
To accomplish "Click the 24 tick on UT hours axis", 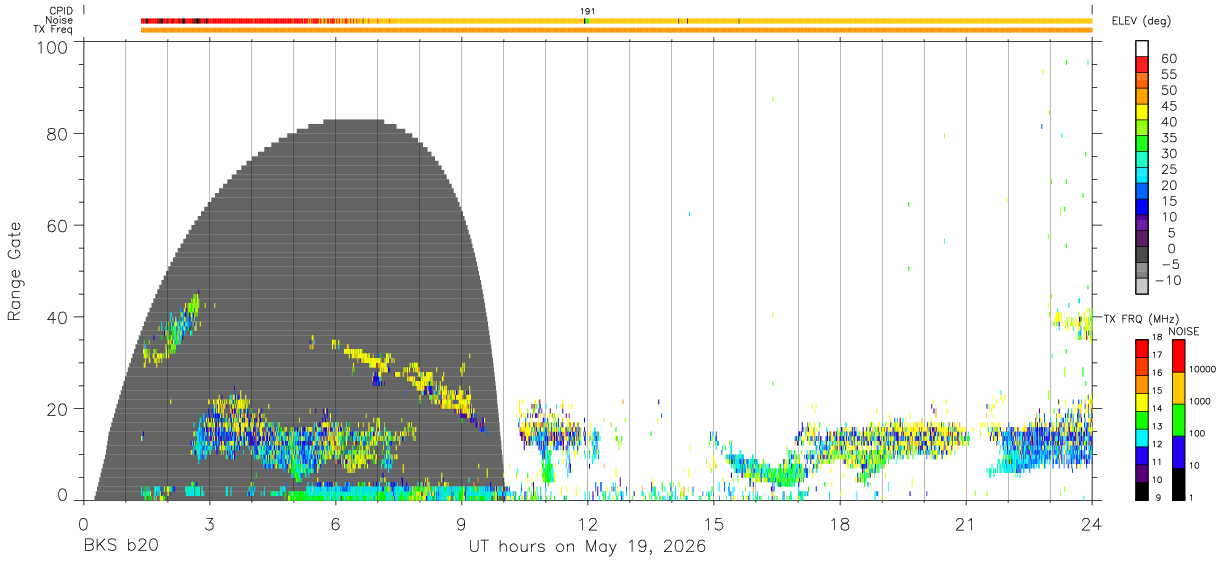I will point(1091,523).
